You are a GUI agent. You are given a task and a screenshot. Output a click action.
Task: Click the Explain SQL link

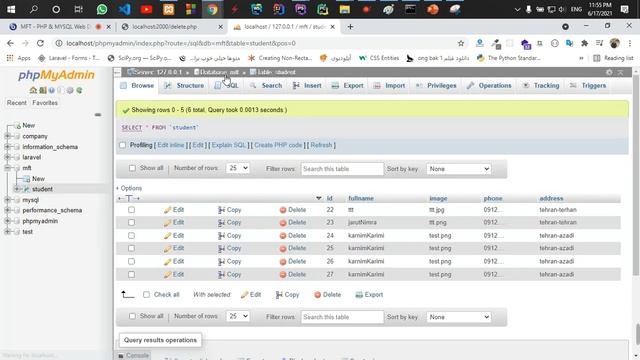[x=229, y=145]
